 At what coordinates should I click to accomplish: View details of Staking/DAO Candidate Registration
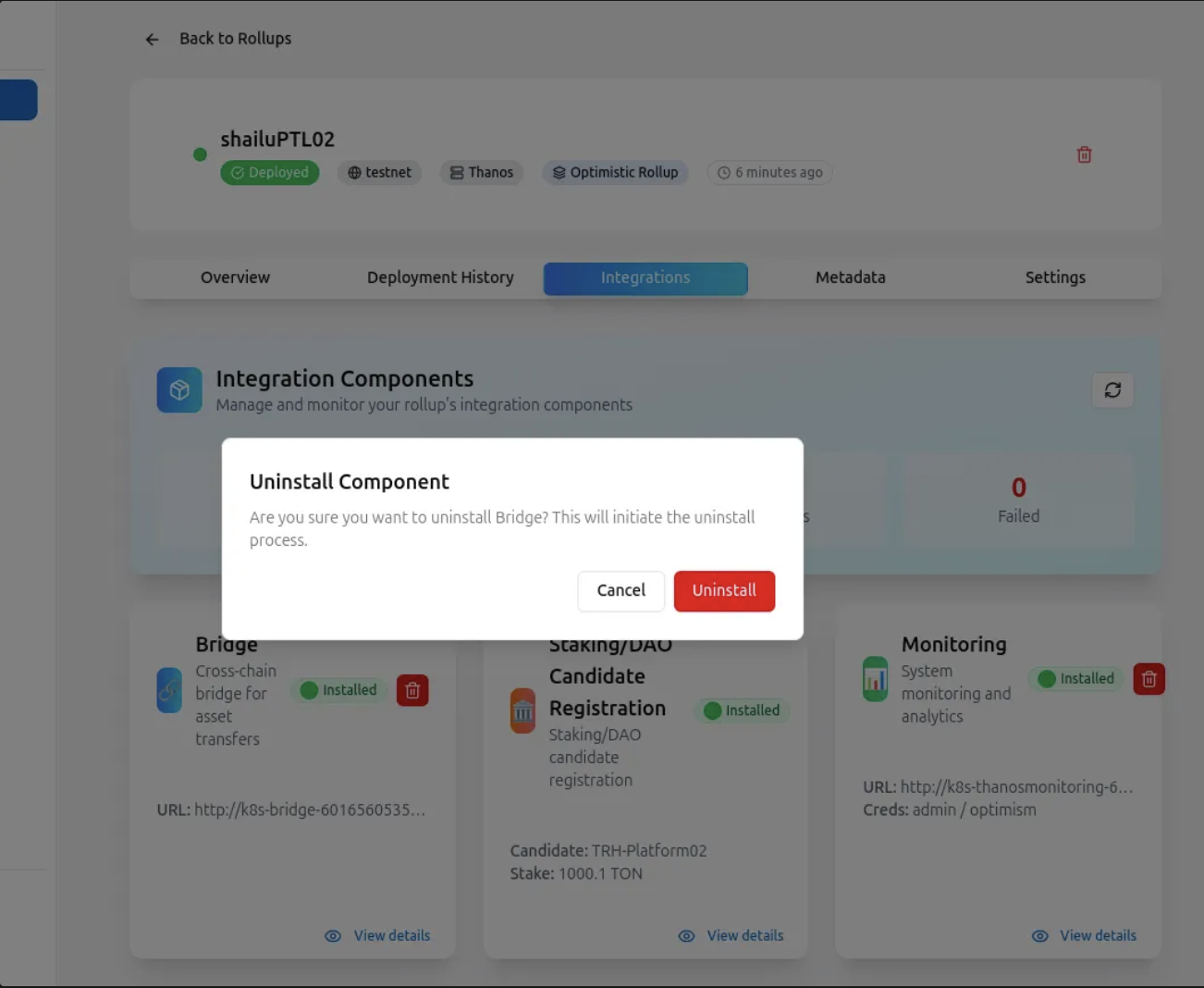pos(731,935)
